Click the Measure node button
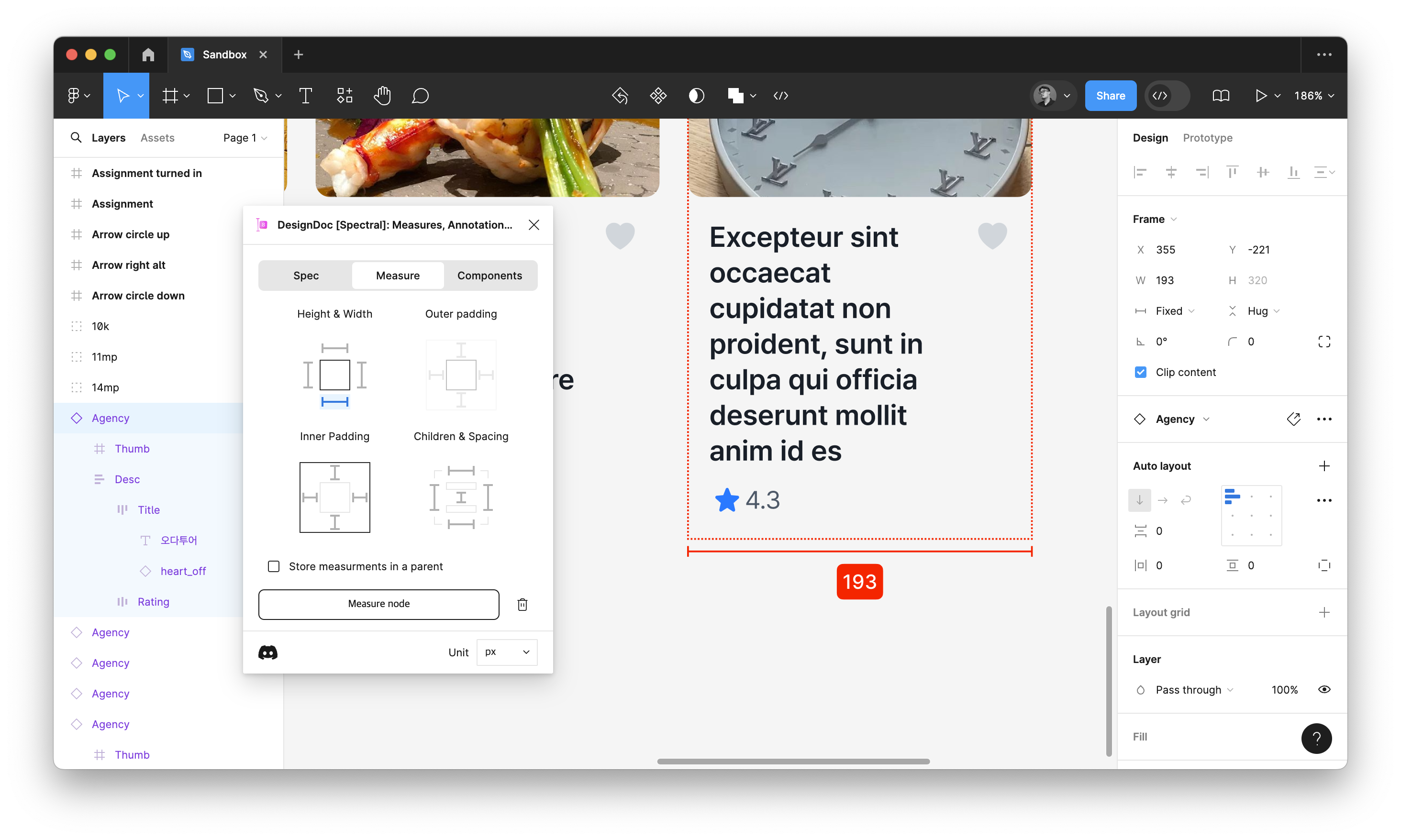 [x=378, y=604]
